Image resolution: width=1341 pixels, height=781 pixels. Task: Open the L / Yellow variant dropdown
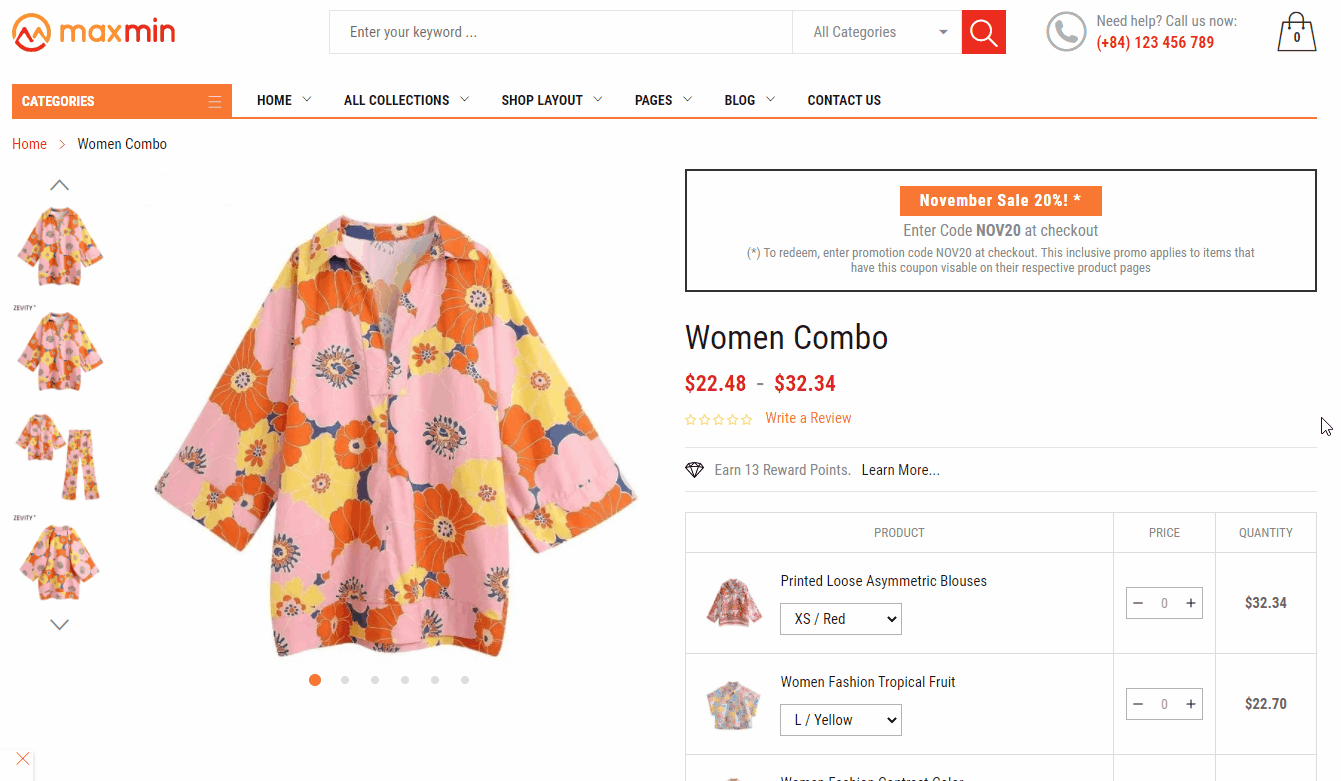[840, 720]
